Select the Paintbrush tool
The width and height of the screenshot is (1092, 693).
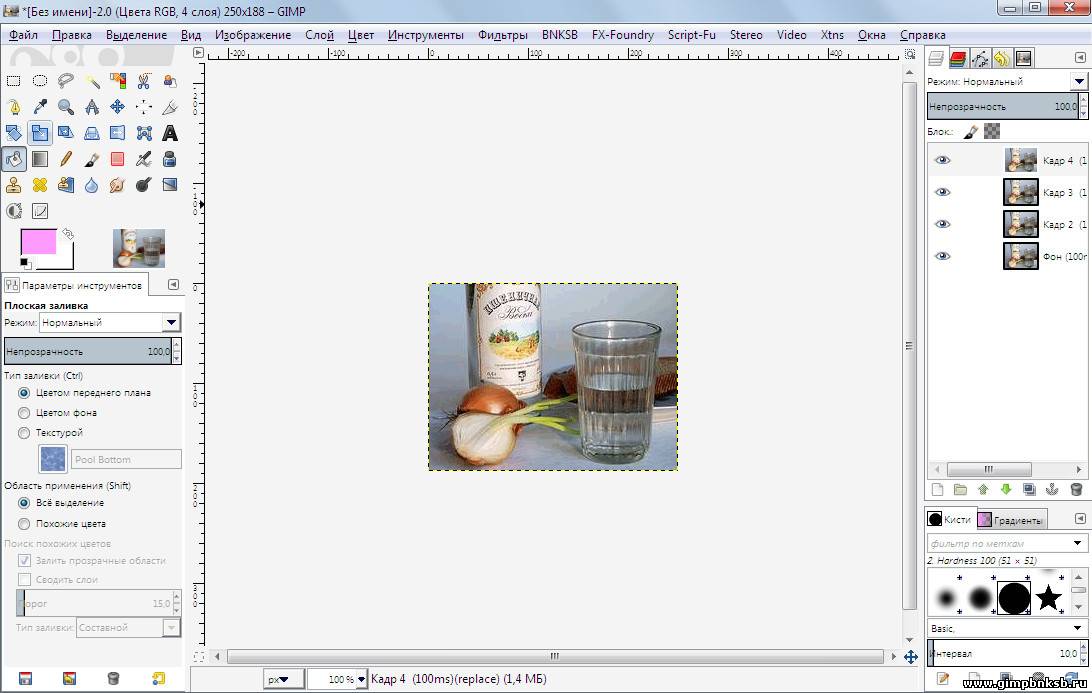click(92, 159)
